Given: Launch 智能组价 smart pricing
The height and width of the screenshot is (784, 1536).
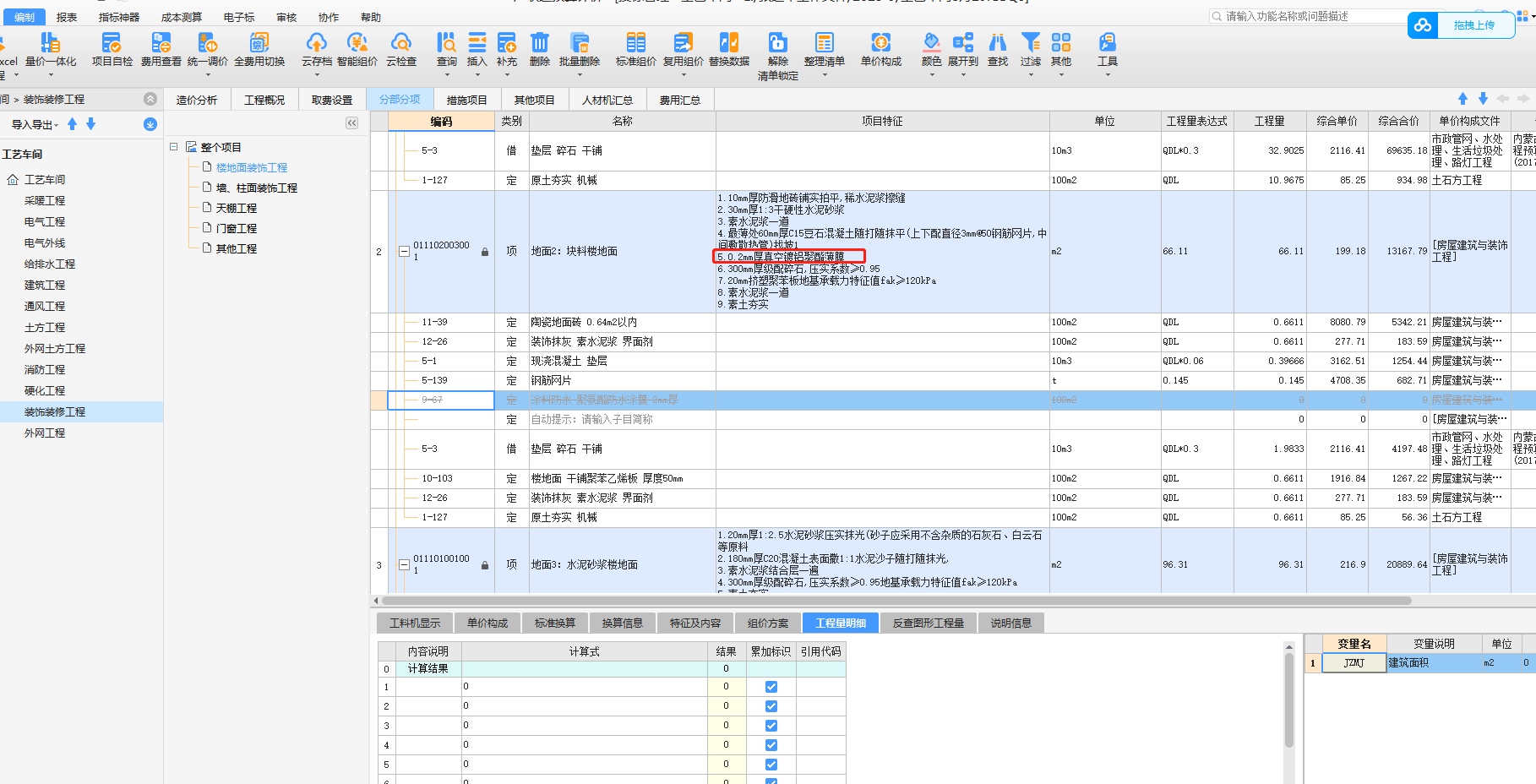Looking at the screenshot, I should click(x=357, y=49).
